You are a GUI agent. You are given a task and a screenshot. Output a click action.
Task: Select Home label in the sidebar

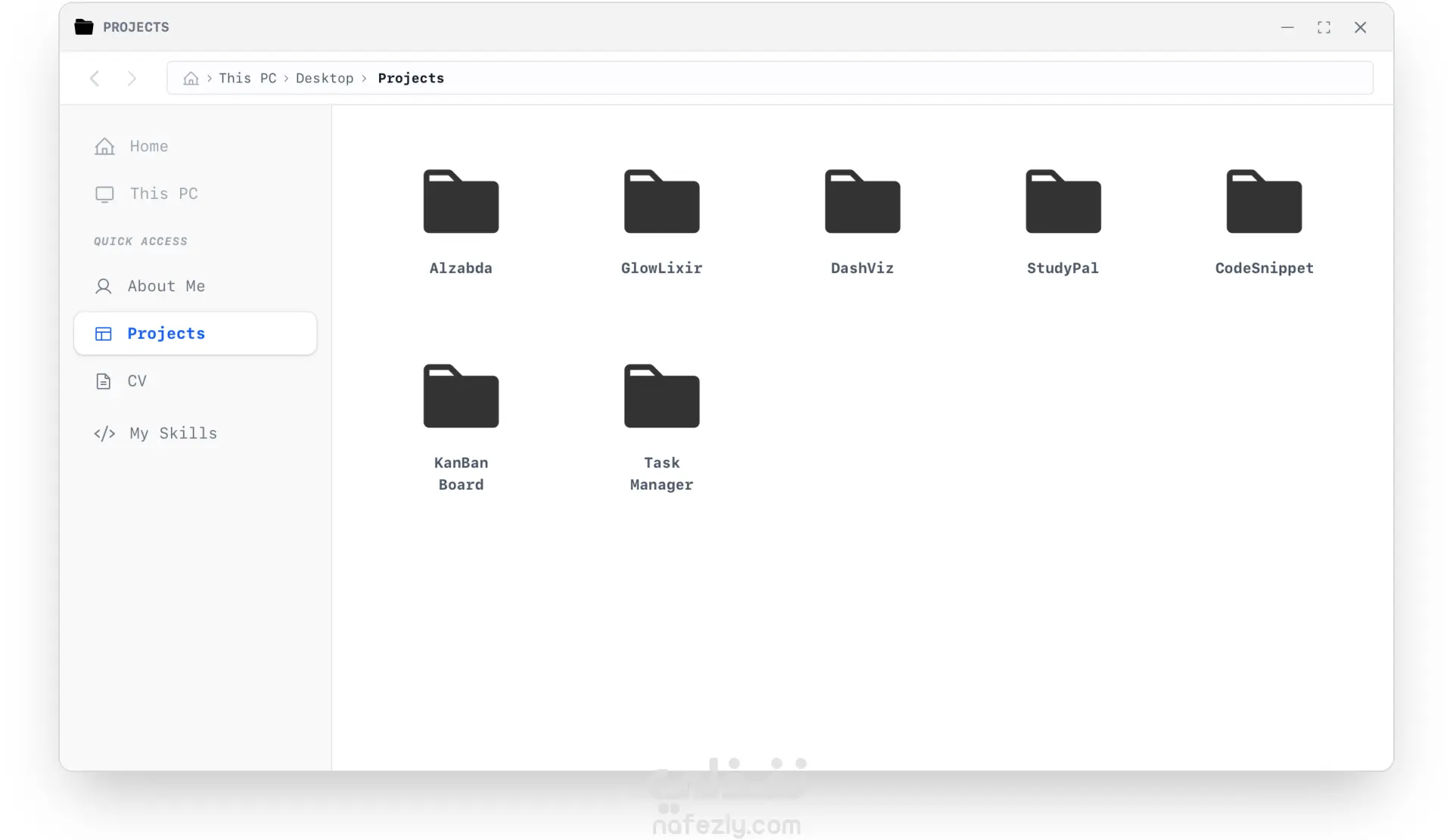point(149,146)
